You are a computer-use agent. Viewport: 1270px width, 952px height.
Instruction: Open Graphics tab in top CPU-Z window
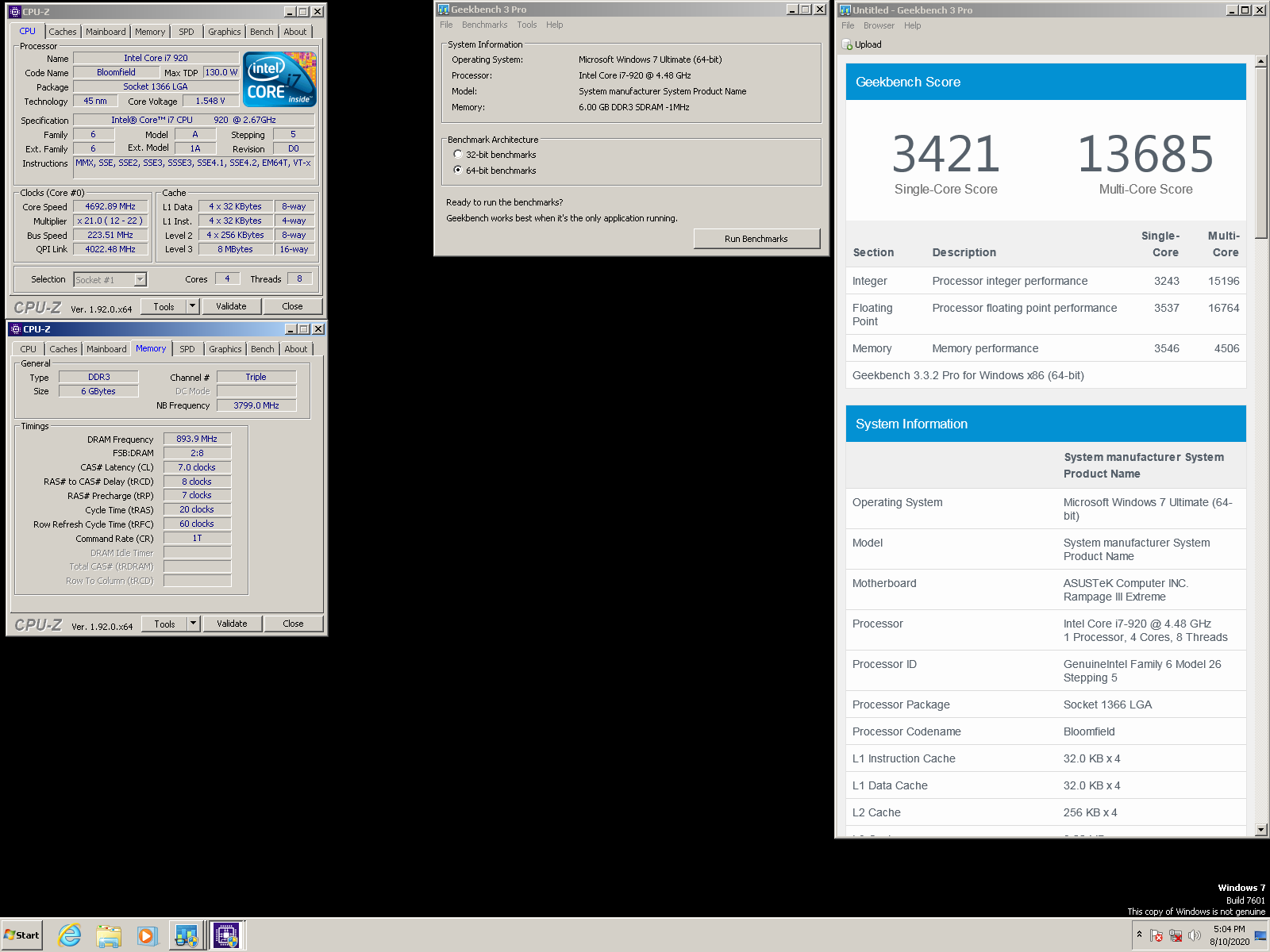click(x=225, y=32)
